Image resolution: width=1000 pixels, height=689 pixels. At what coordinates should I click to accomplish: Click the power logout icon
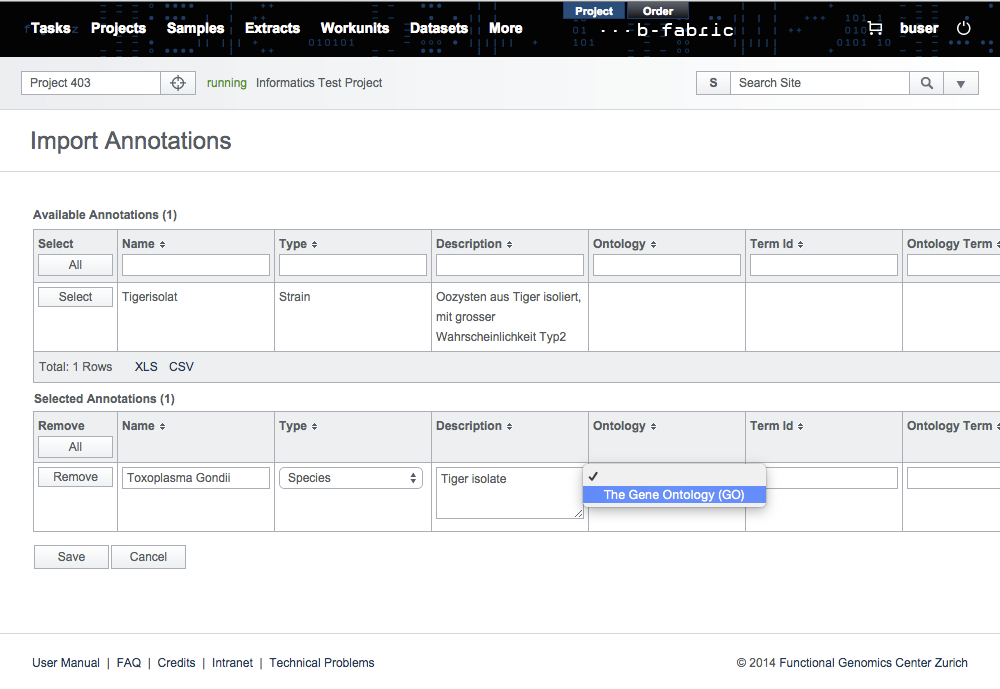(x=964, y=28)
